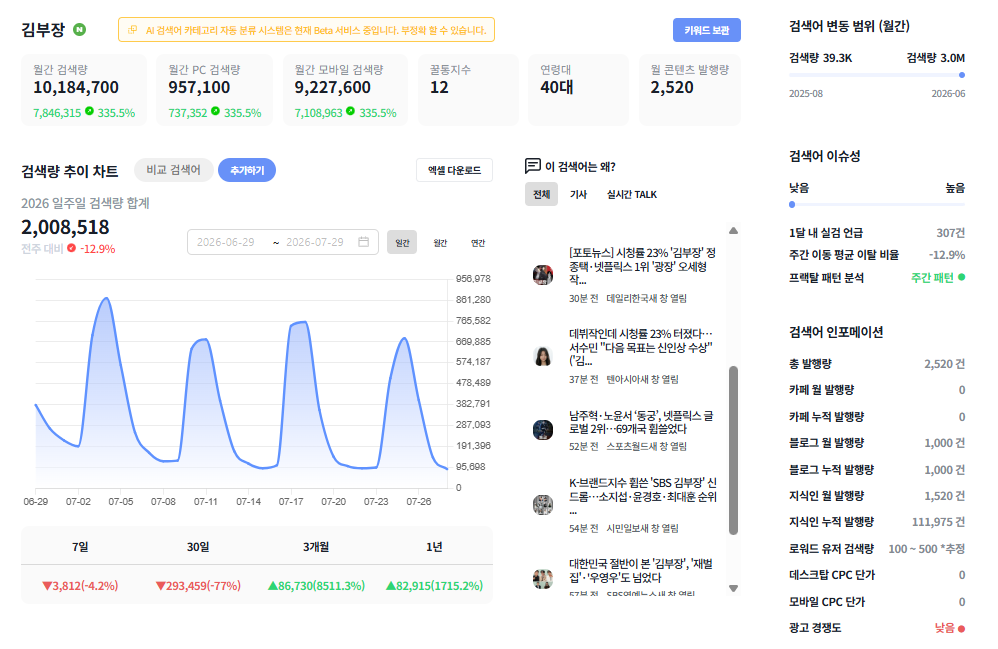The image size is (998, 649).
Task: Switch chart to 월간 interval
Action: coord(440,242)
